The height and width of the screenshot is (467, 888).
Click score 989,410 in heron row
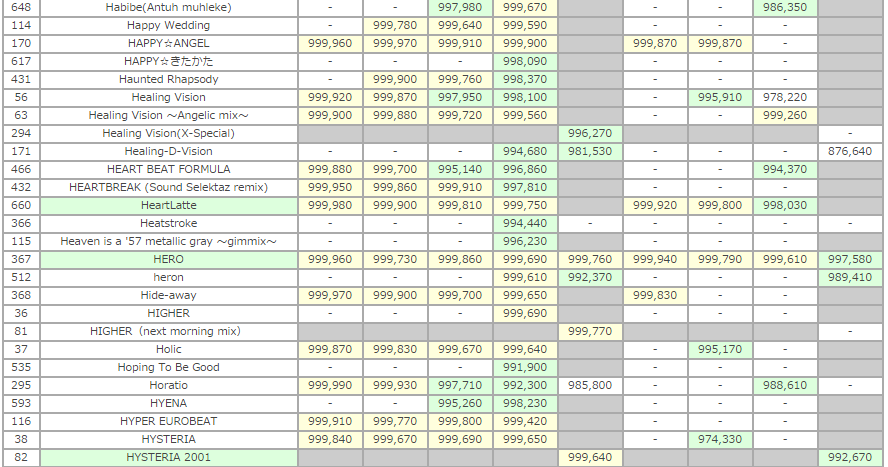pos(850,277)
